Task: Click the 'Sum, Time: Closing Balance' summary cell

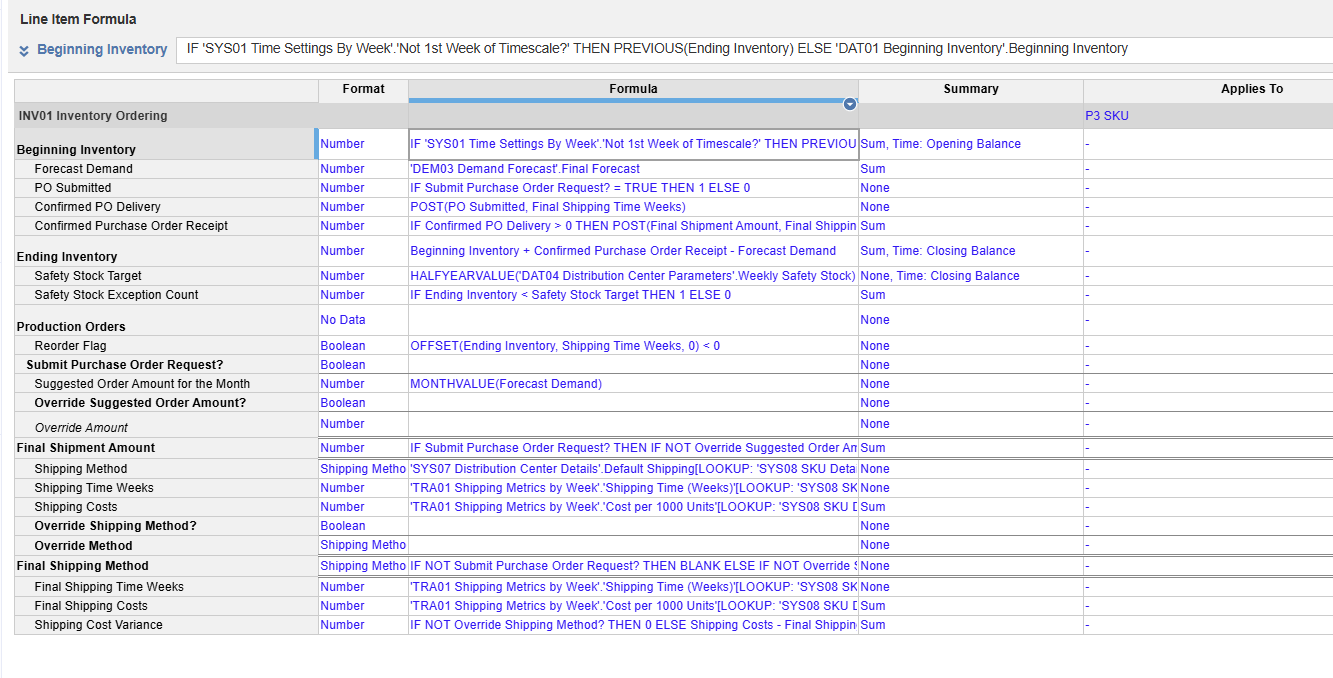Action: point(971,251)
